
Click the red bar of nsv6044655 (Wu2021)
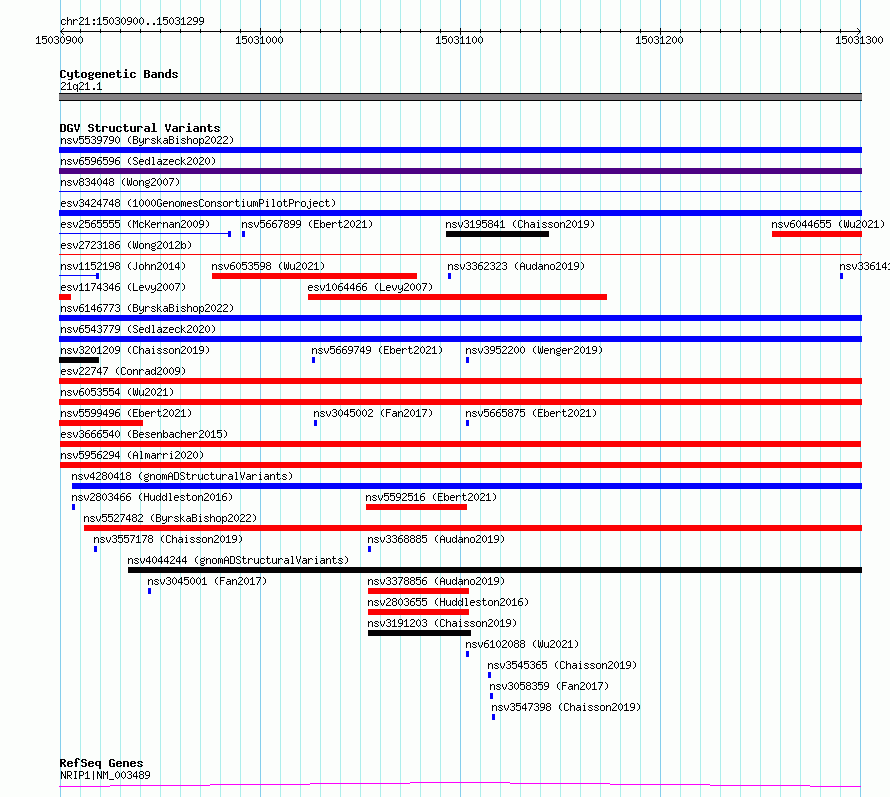tap(817, 234)
